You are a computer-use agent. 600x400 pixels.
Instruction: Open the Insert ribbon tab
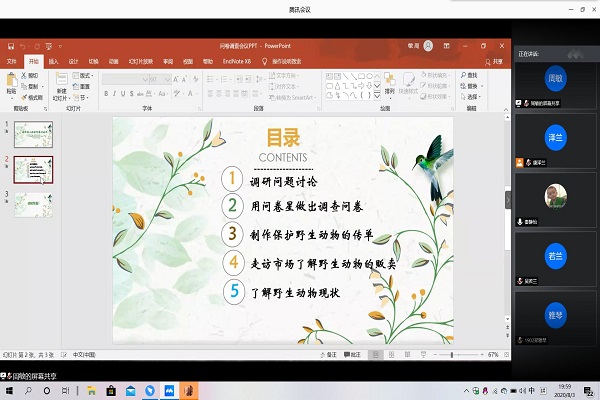tap(53, 60)
